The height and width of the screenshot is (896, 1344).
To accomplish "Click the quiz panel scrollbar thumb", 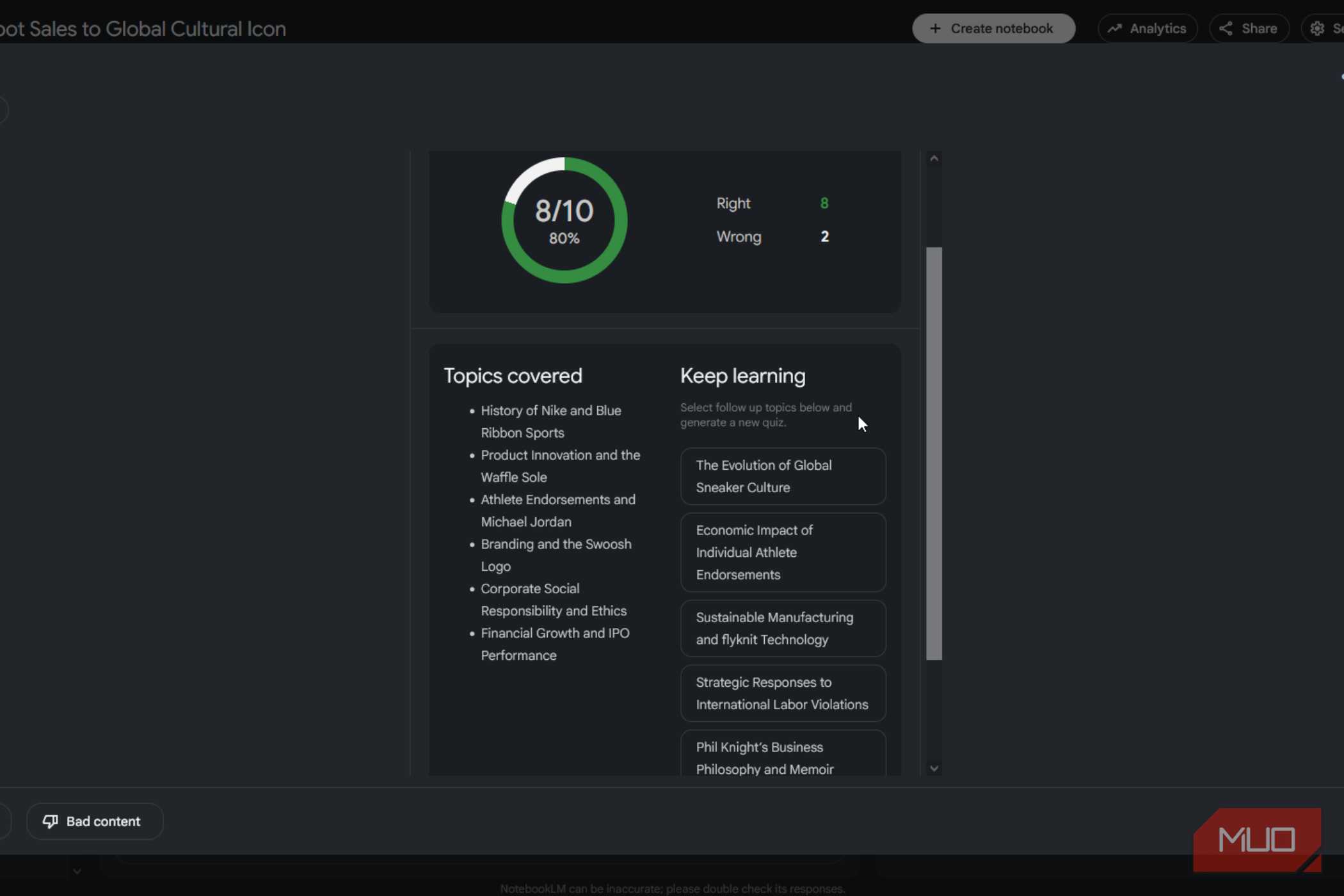I will pos(934,453).
